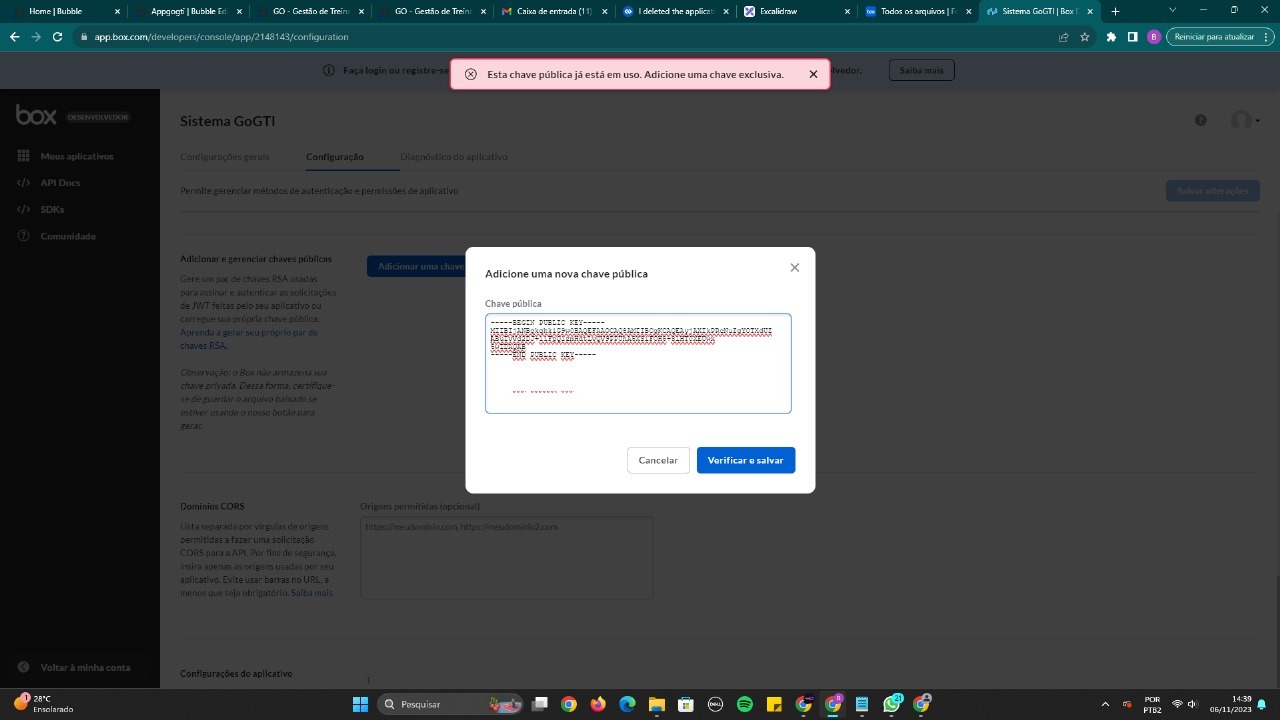1280x720 pixels.
Task: Click the error icon in the red banner
Action: coord(471,74)
